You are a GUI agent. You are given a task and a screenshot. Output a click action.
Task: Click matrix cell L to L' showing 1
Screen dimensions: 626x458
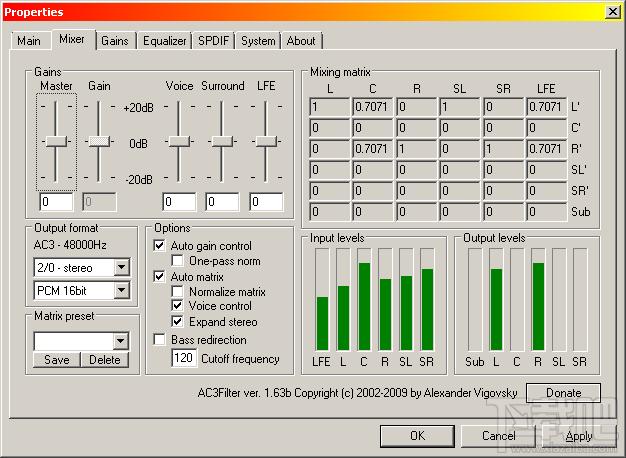329,107
